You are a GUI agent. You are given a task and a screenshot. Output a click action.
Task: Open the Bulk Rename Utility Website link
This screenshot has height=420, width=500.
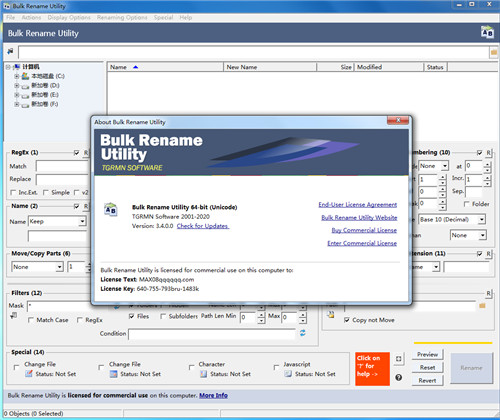359,218
